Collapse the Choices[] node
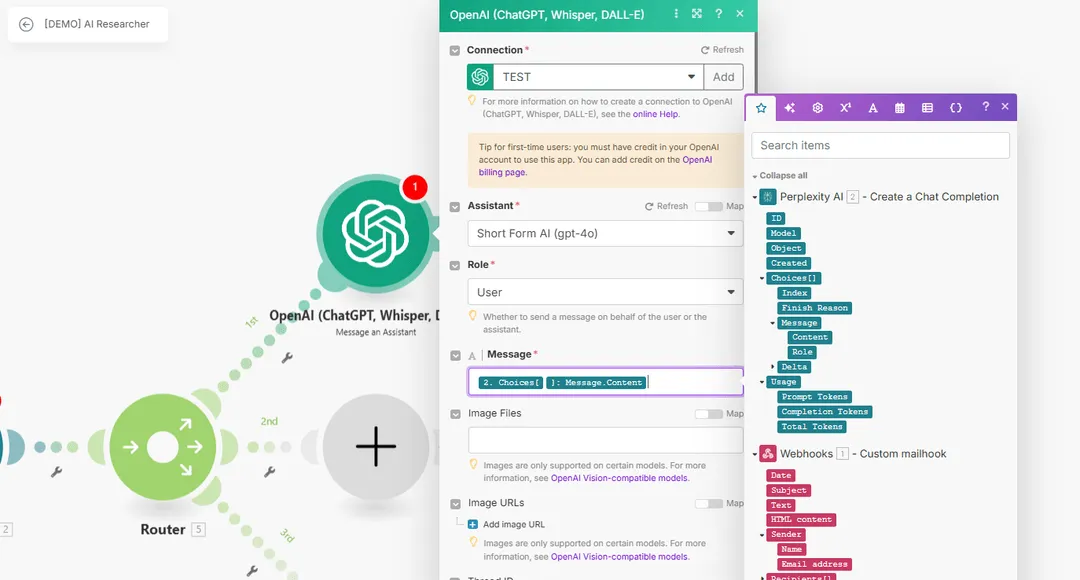The width and height of the screenshot is (1080, 580). point(762,278)
